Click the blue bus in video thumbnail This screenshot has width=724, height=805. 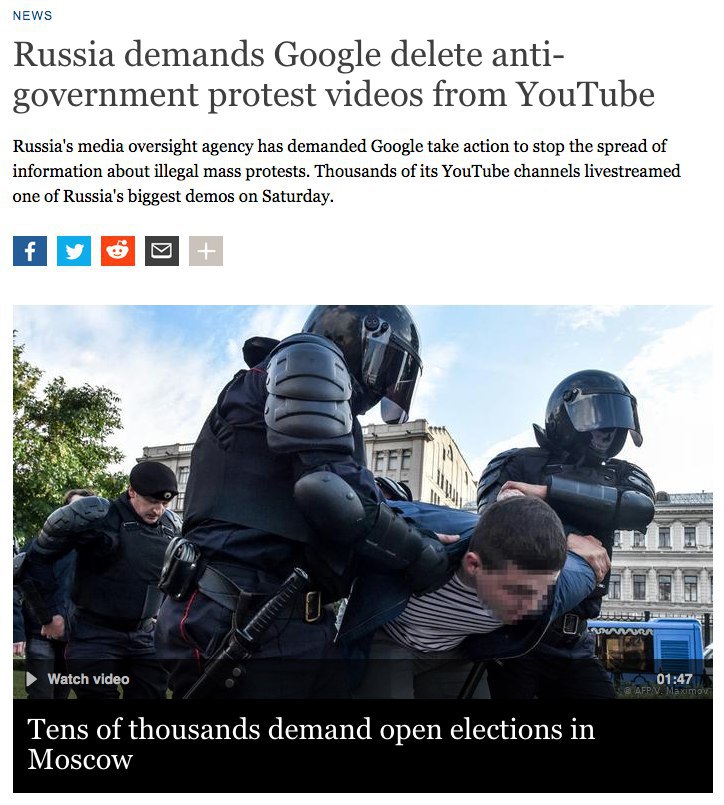coord(649,645)
